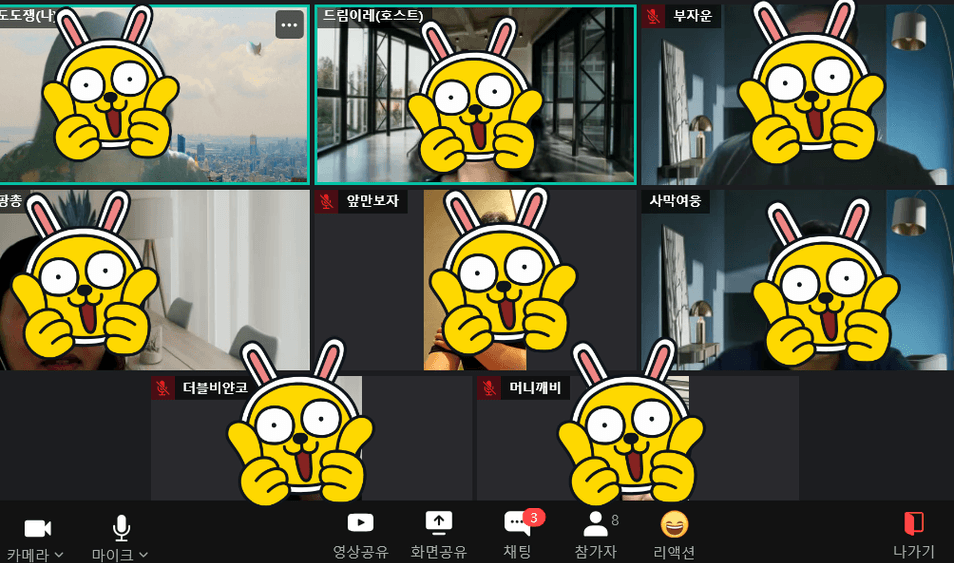Click the 부자운 name label
This screenshot has width=954, height=563.
click(692, 16)
